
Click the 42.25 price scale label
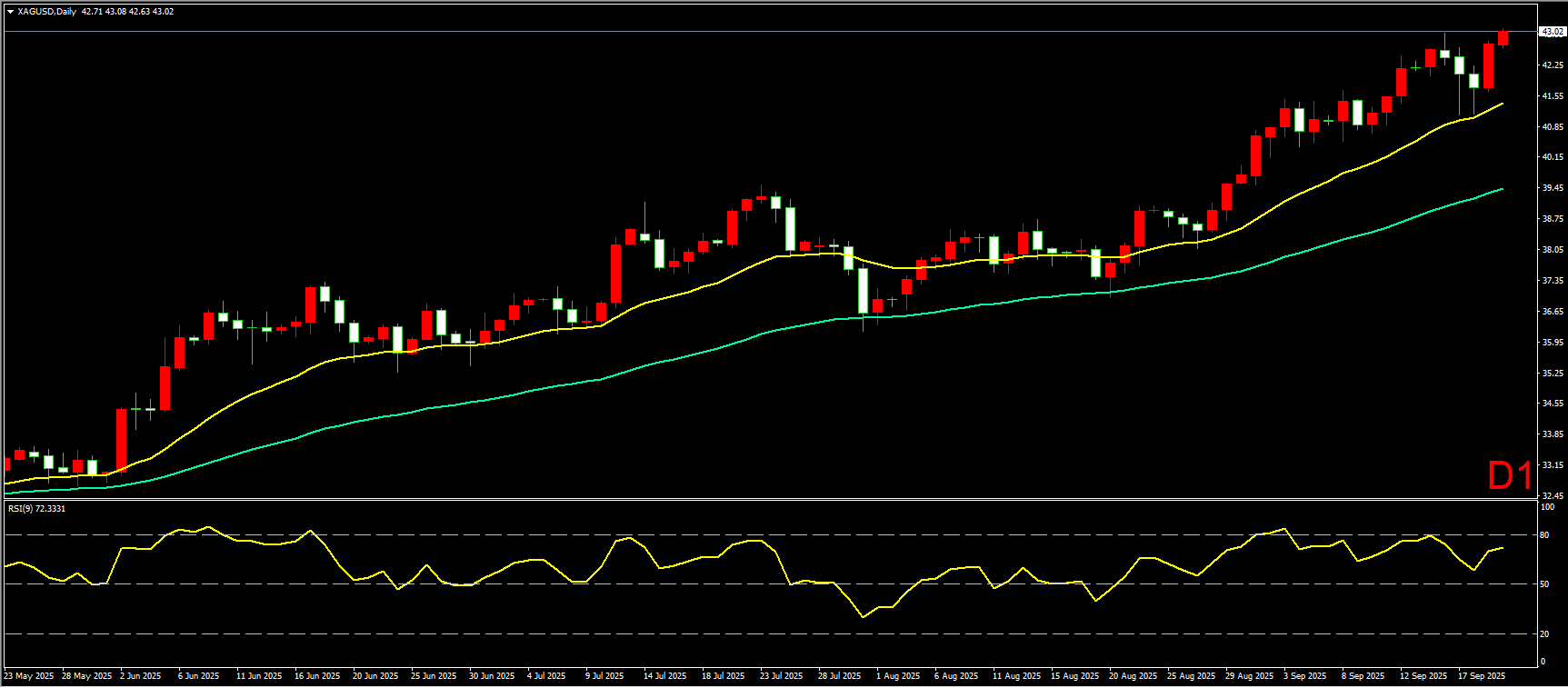(1552, 65)
